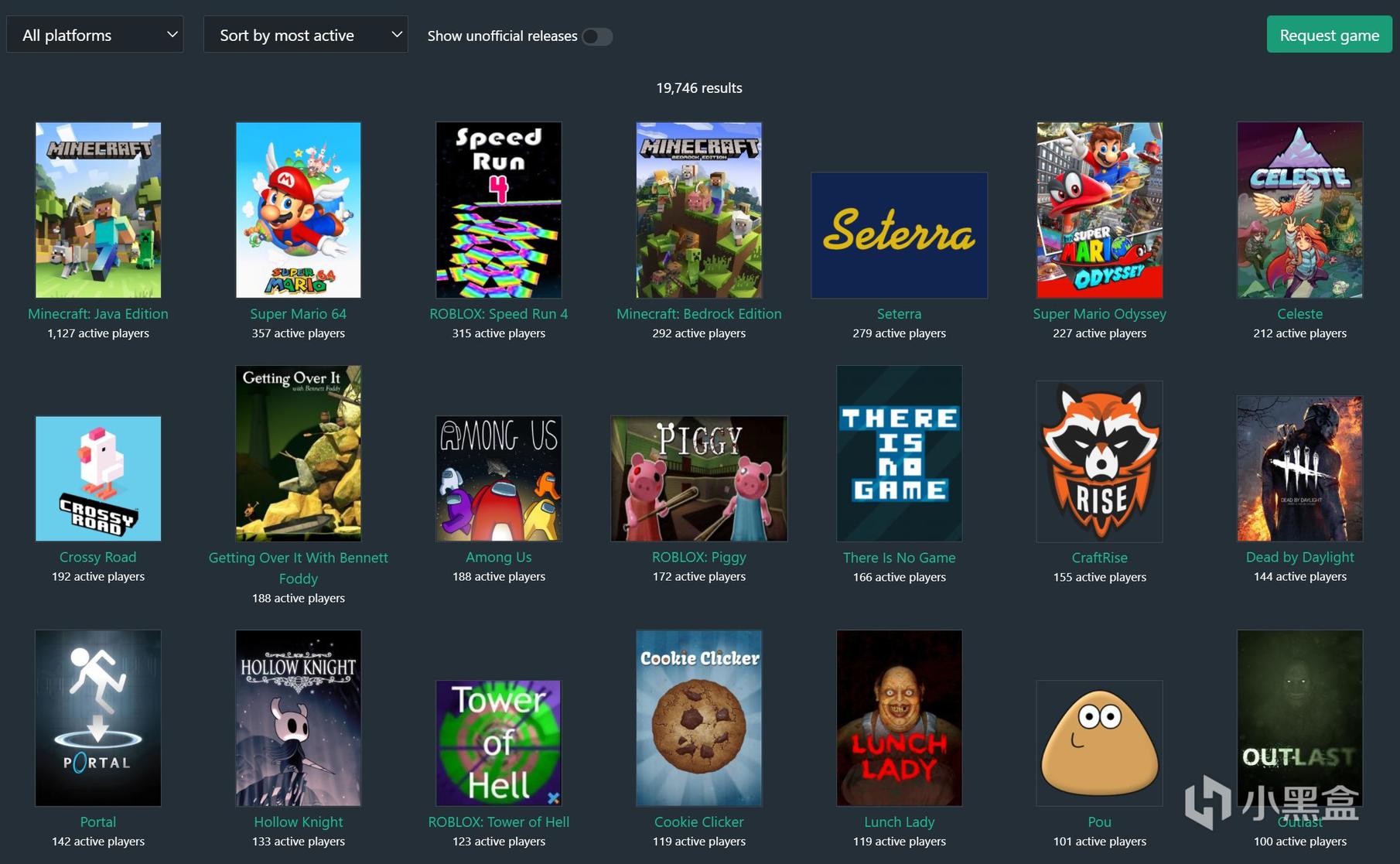
Task: Follow the Crossy Road title link
Action: [98, 557]
